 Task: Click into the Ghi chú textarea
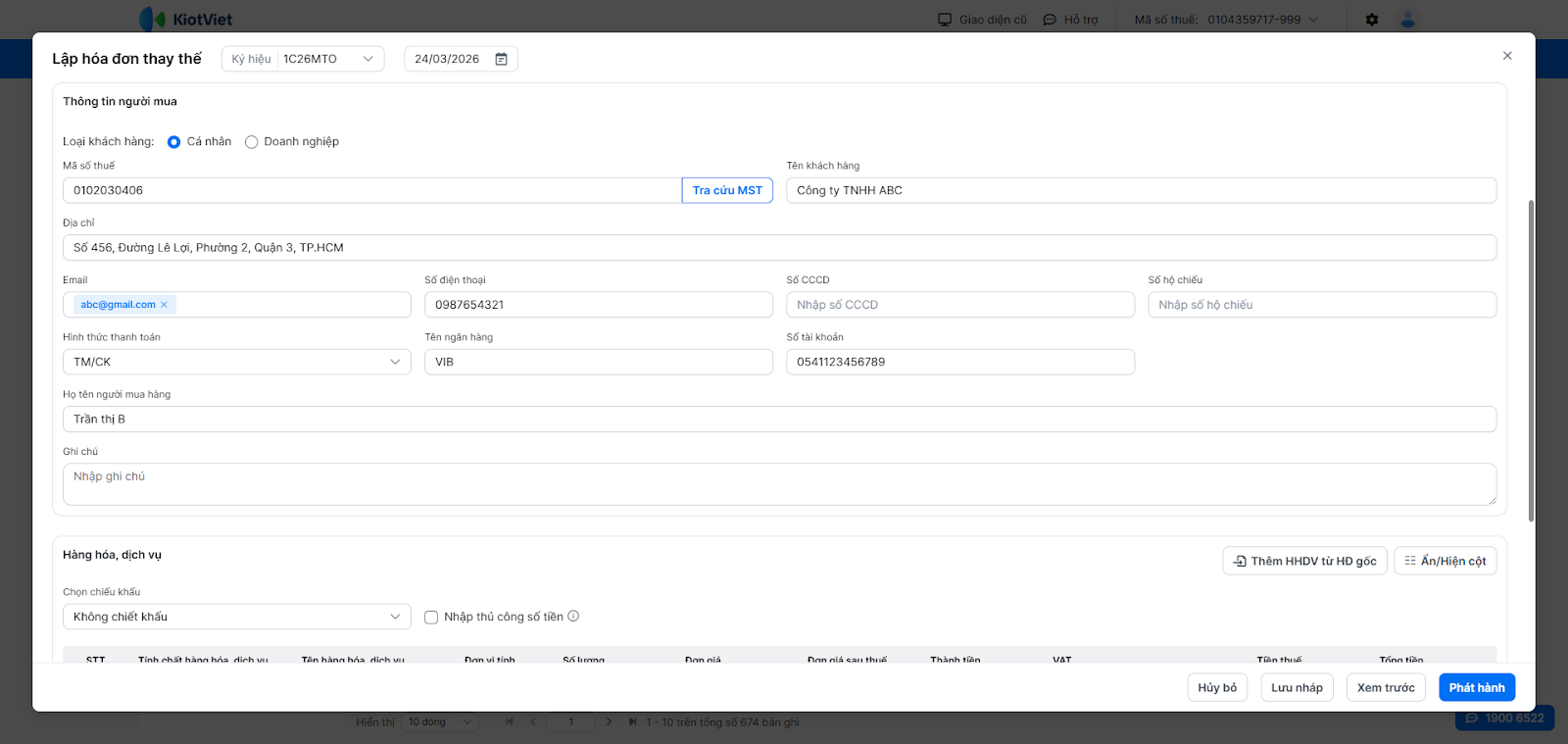(x=779, y=484)
